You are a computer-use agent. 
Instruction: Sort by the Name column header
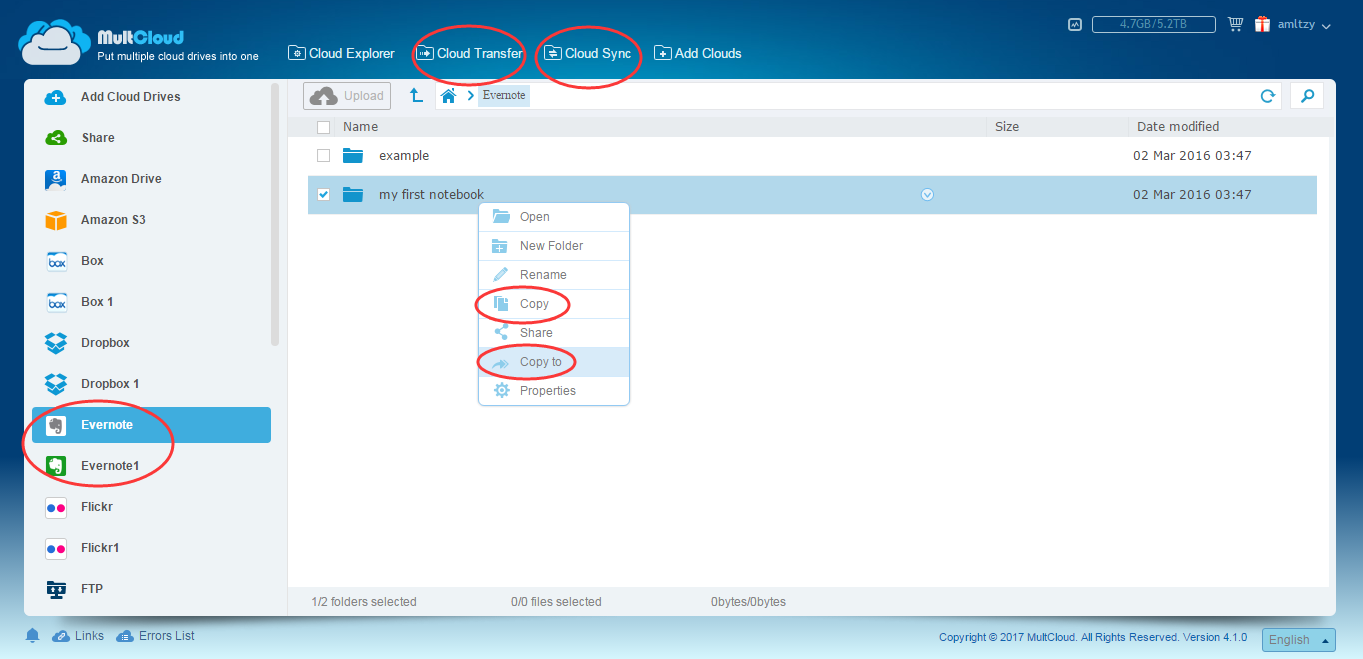click(360, 127)
